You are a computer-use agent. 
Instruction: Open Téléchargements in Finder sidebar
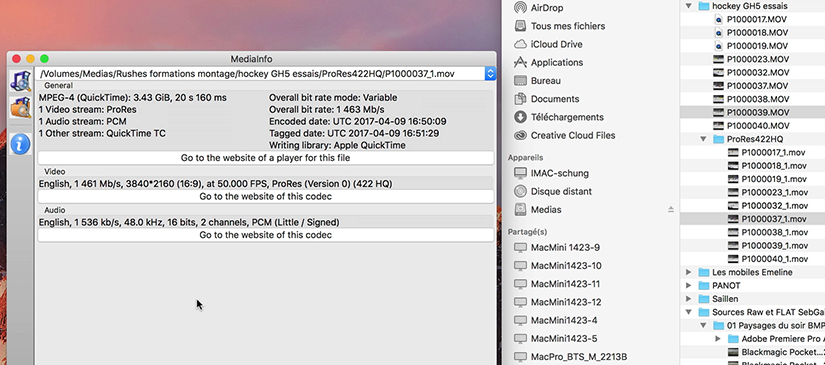(x=567, y=117)
